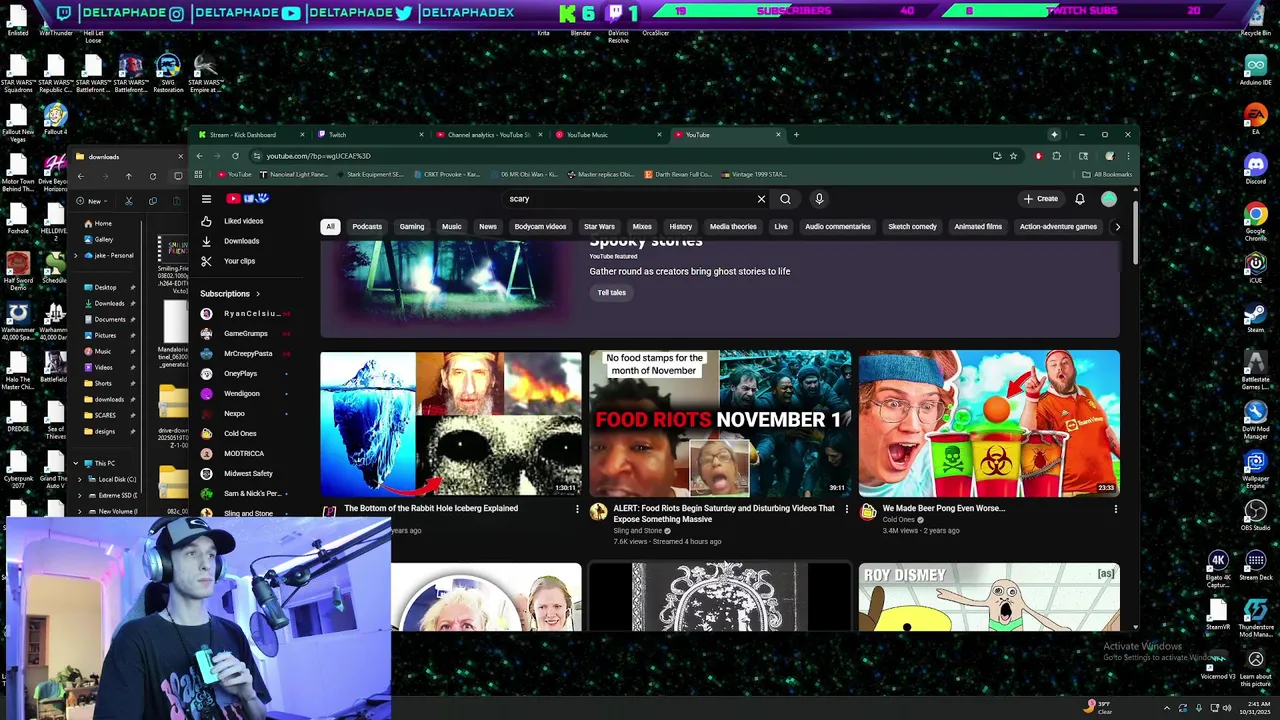
Task: Open the YouTube hamburger guide menu
Action: (206, 198)
